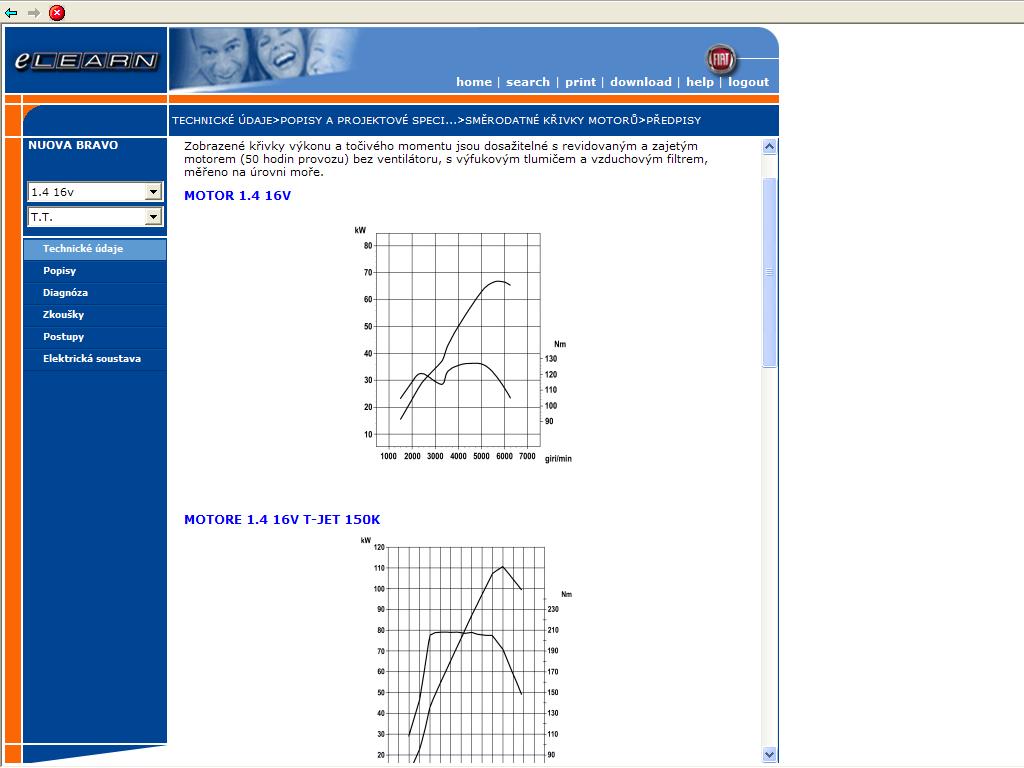
Task: Open Elektrická soustava section
Action: point(92,359)
